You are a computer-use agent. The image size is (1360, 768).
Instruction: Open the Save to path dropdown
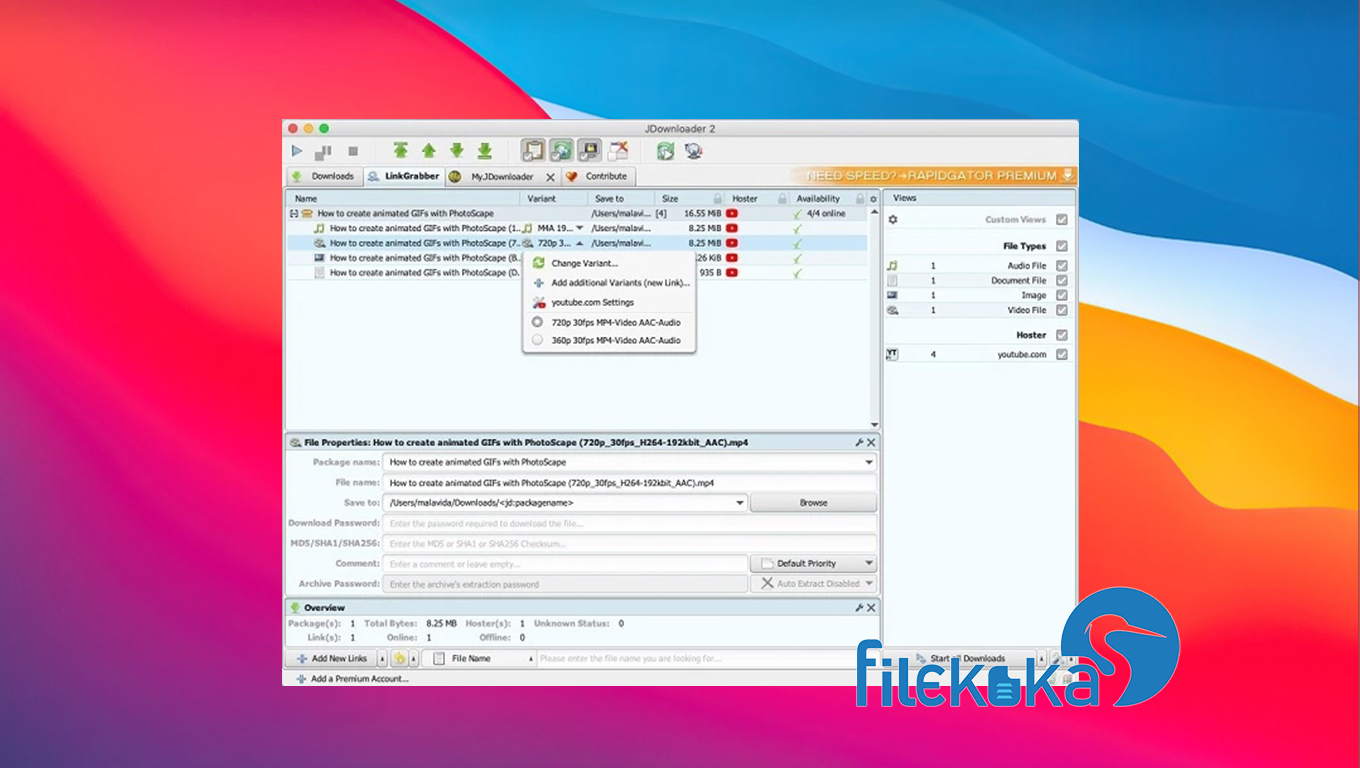pyautogui.click(x=740, y=503)
